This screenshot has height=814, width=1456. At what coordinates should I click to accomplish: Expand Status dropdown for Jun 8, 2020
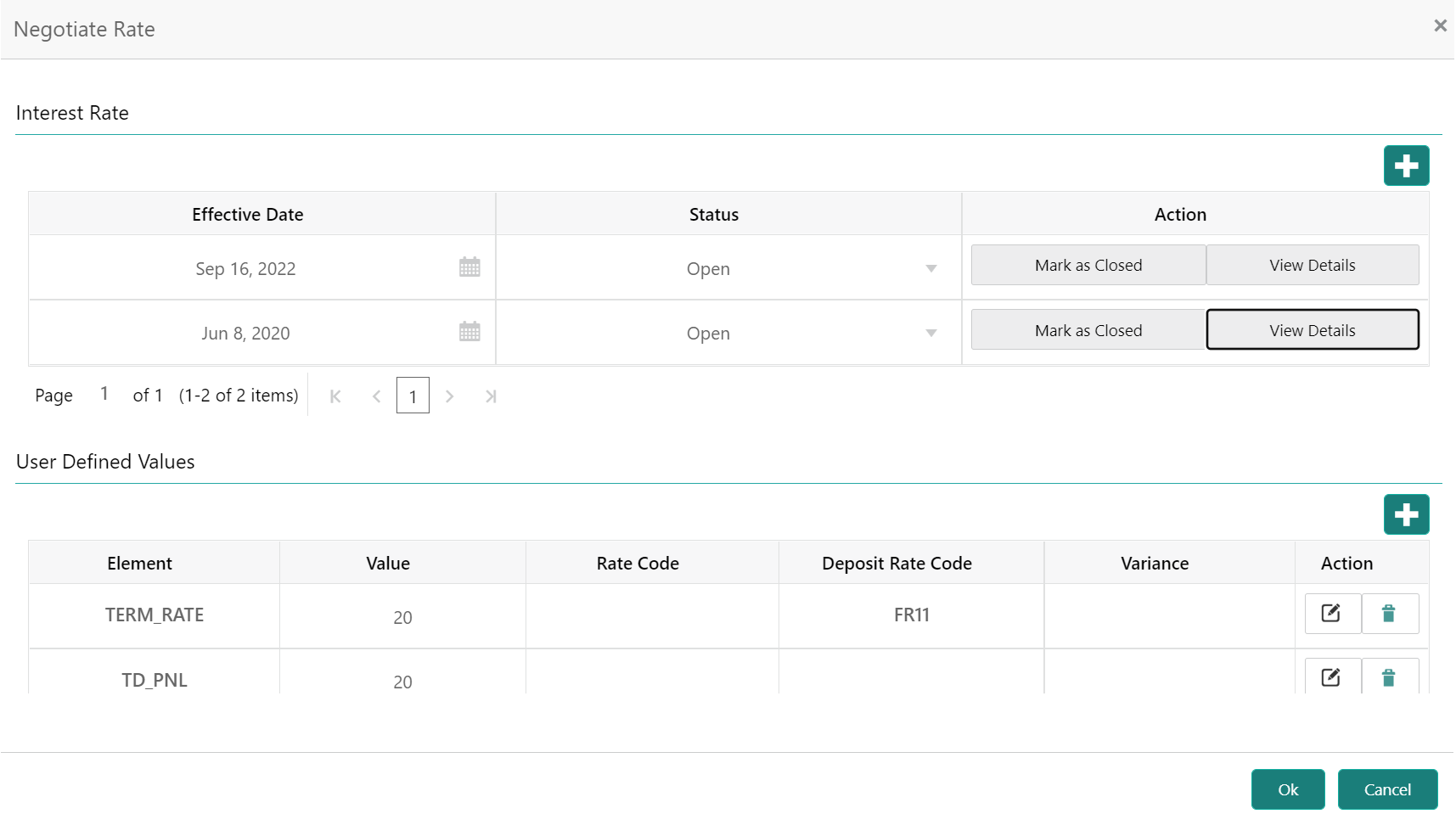tap(931, 334)
